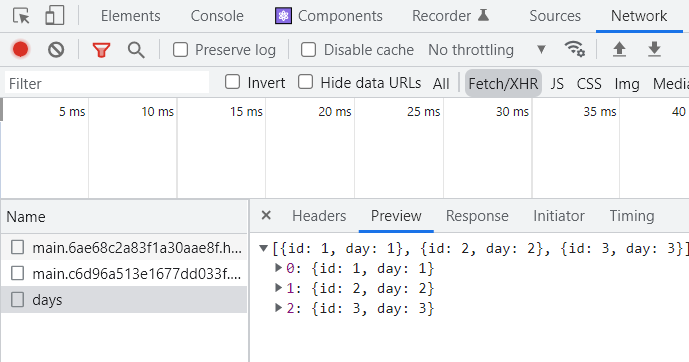Image resolution: width=689 pixels, height=362 pixels.
Task: Switch to the Sources panel tab
Action: coord(555,16)
